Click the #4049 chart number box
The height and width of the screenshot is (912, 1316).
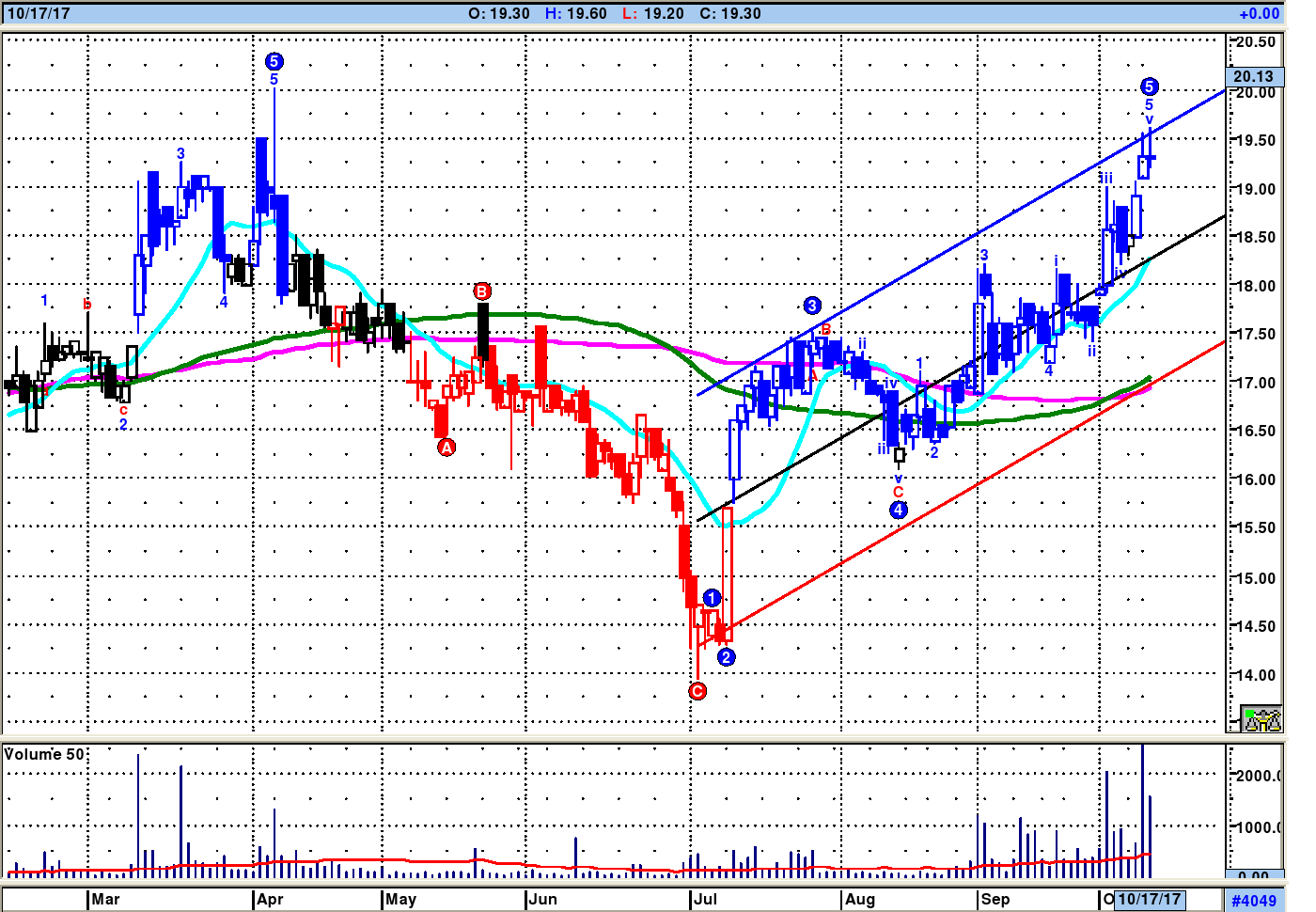tap(1254, 901)
